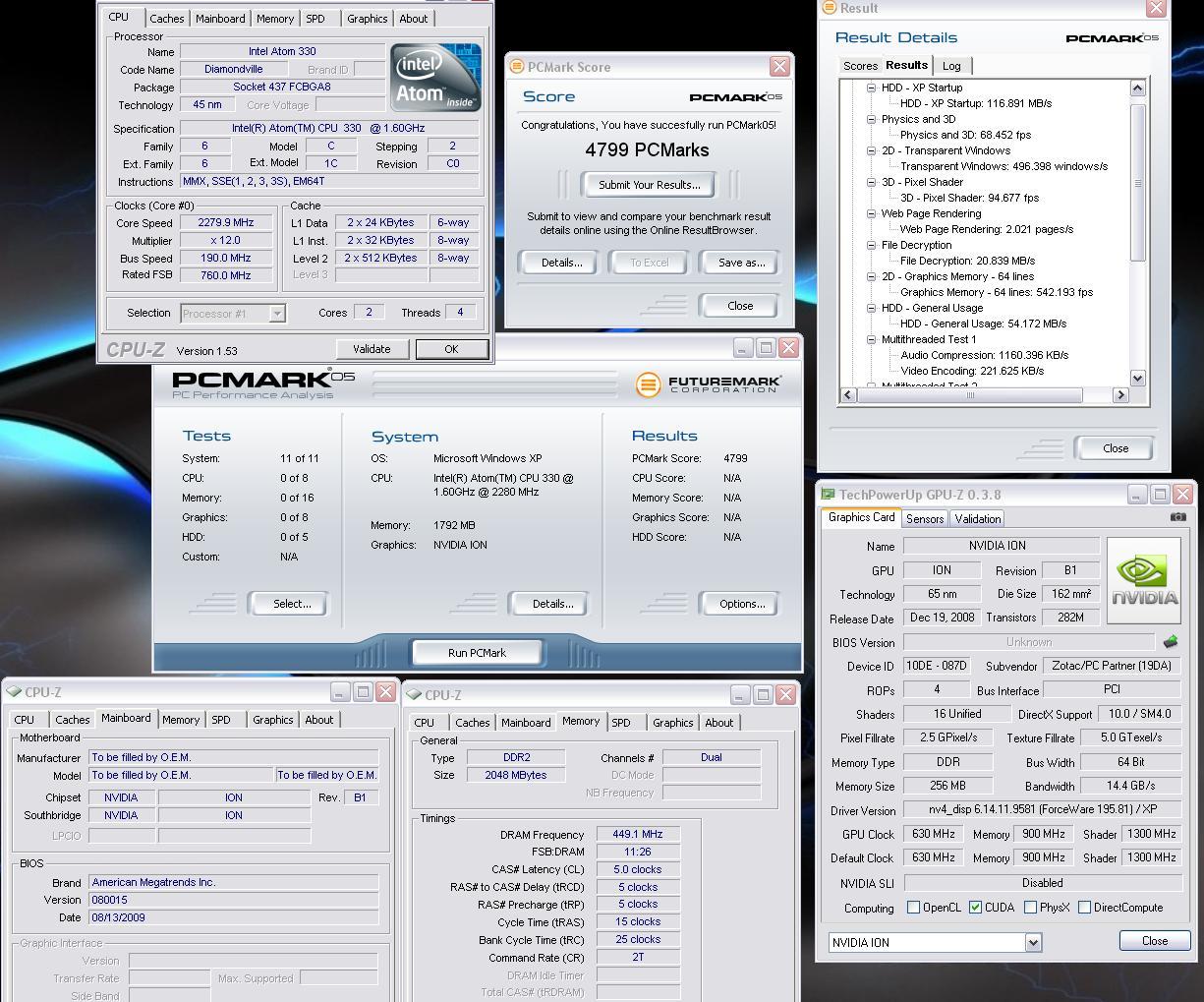Click the GPU-Z BIOS save chip icon
Viewport: 1204px width, 1002px height.
click(x=1170, y=642)
